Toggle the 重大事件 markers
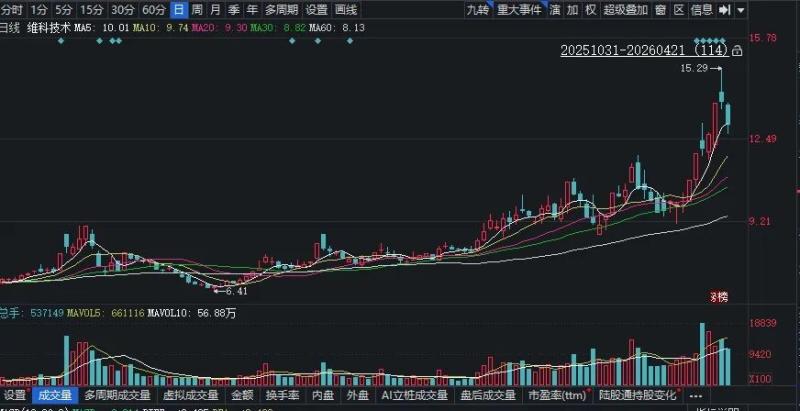Image resolution: width=800 pixels, height=411 pixels. click(x=520, y=10)
